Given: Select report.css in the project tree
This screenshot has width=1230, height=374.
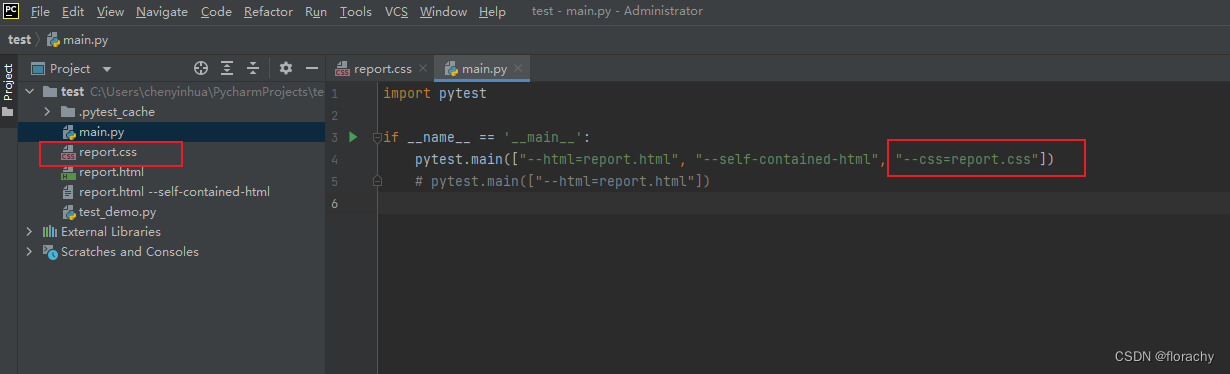Looking at the screenshot, I should click(x=171, y=152).
